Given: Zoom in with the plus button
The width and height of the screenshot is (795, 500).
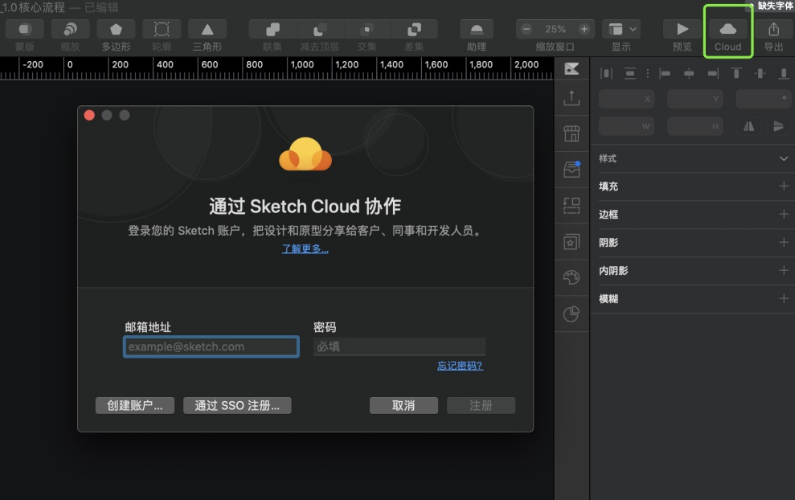Looking at the screenshot, I should pos(584,29).
